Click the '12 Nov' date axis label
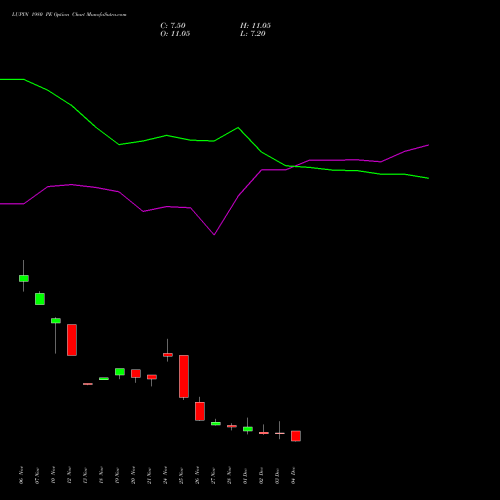Screen dimensions: 500x500 click(69, 475)
